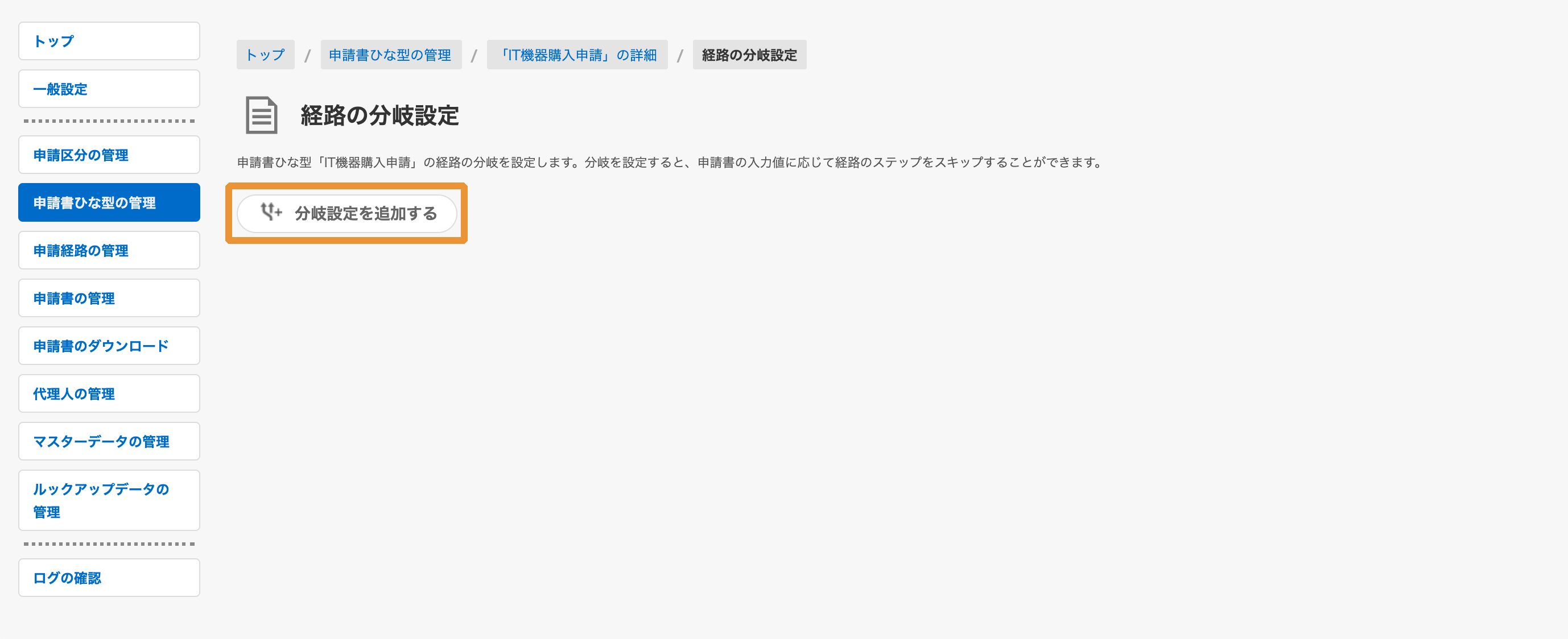View ログの確認 from sidebar

click(x=109, y=578)
